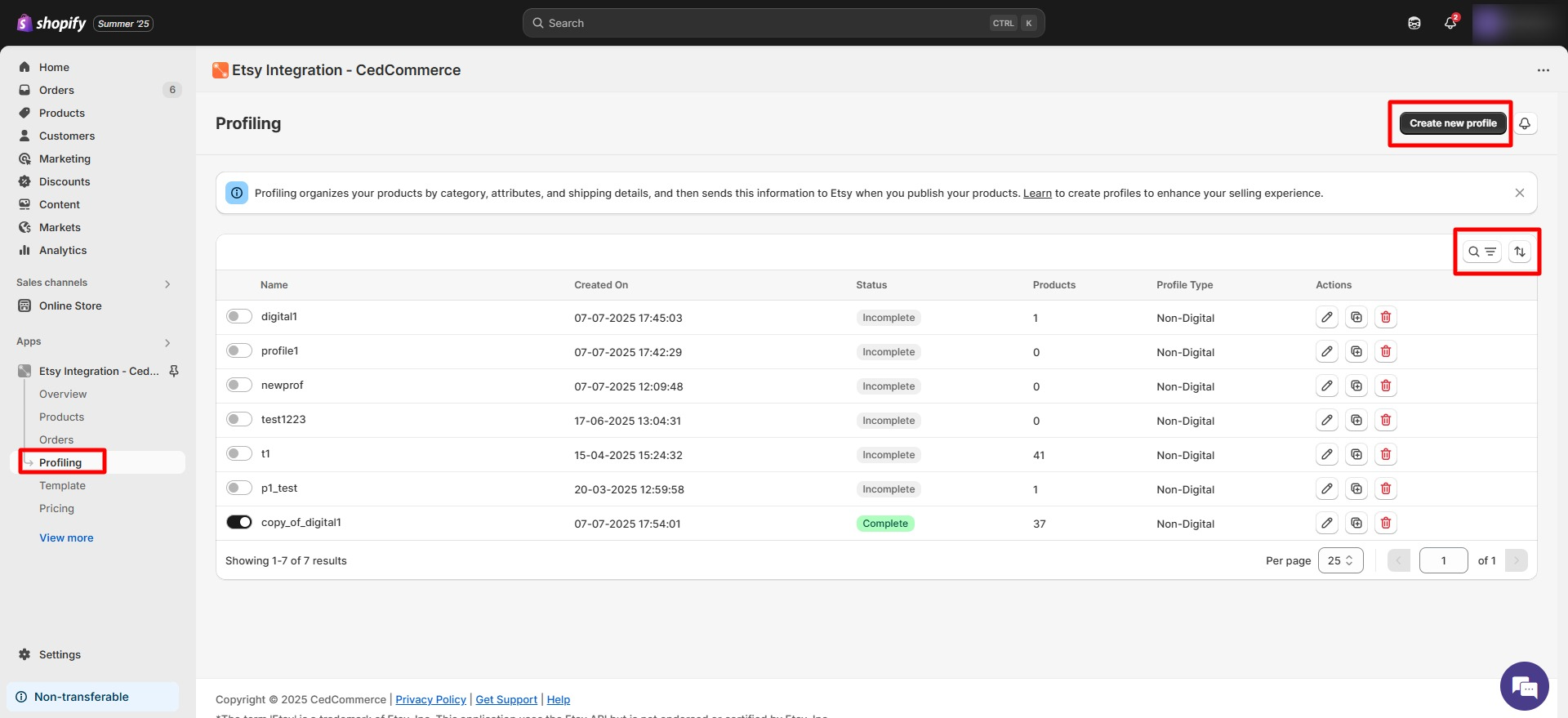Open the support chat bubble
Image resolution: width=1568 pixels, height=718 pixels.
[1525, 686]
